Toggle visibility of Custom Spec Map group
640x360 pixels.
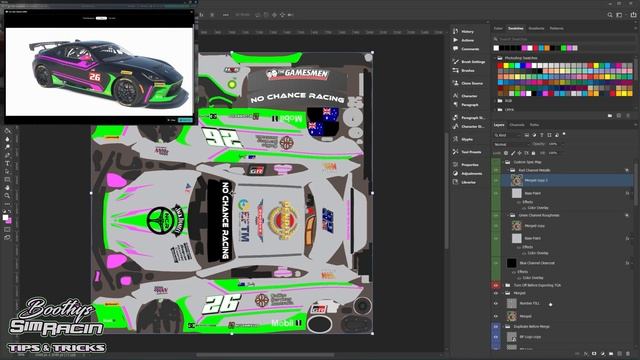(x=496, y=162)
